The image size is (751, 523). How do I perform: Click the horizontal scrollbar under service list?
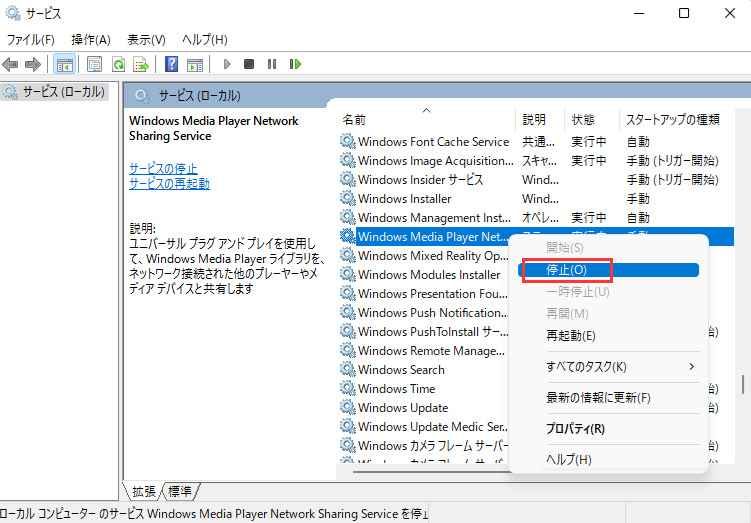pos(431,472)
